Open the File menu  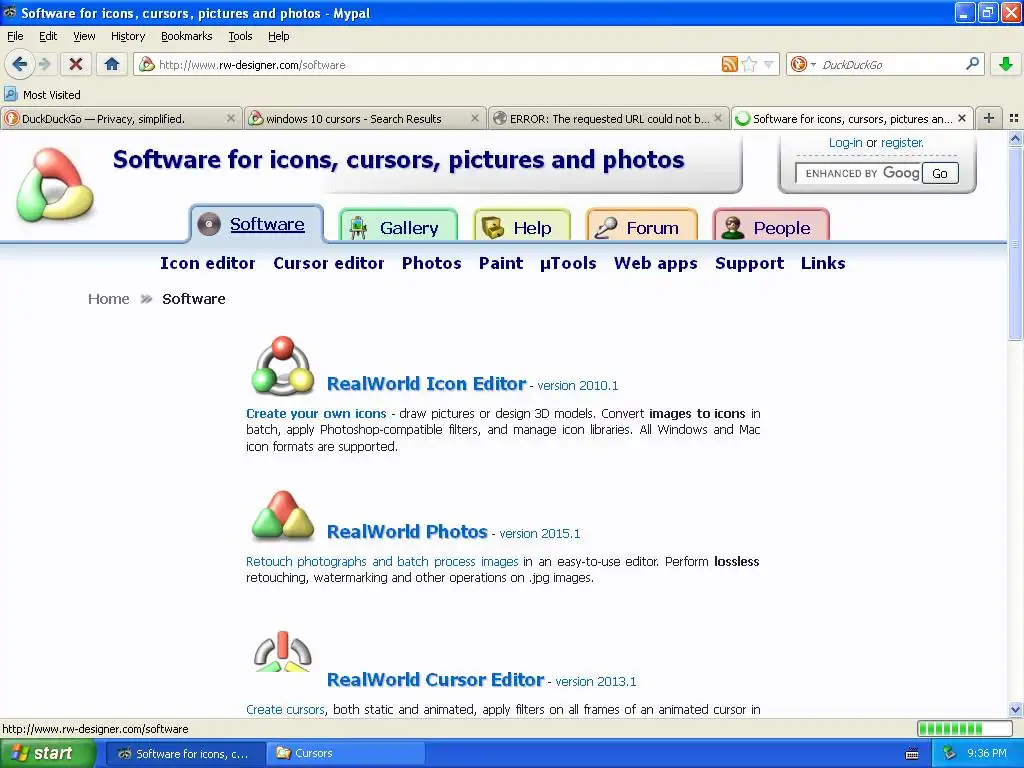pos(15,36)
